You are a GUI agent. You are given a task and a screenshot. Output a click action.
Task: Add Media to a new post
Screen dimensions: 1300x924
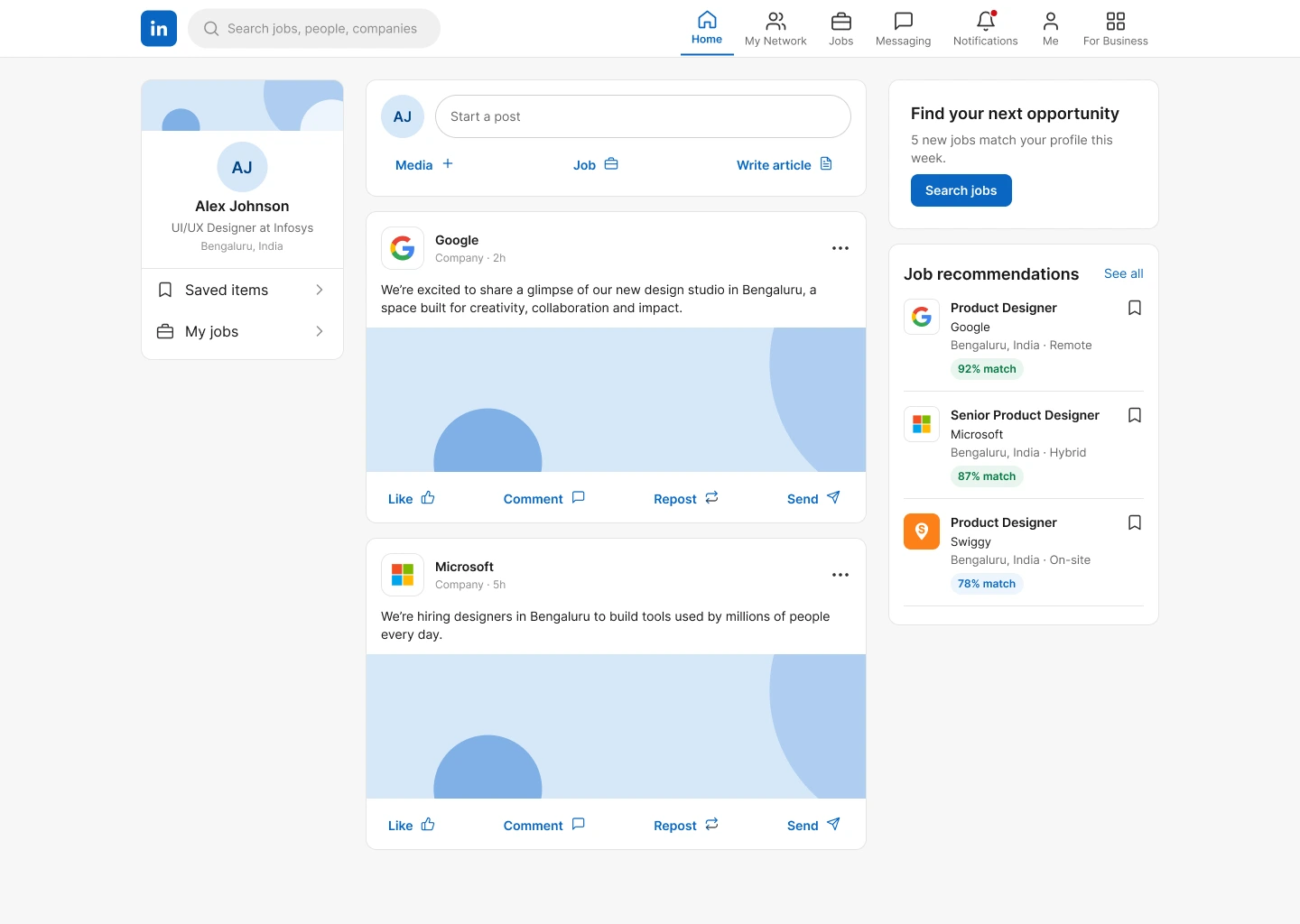424,164
